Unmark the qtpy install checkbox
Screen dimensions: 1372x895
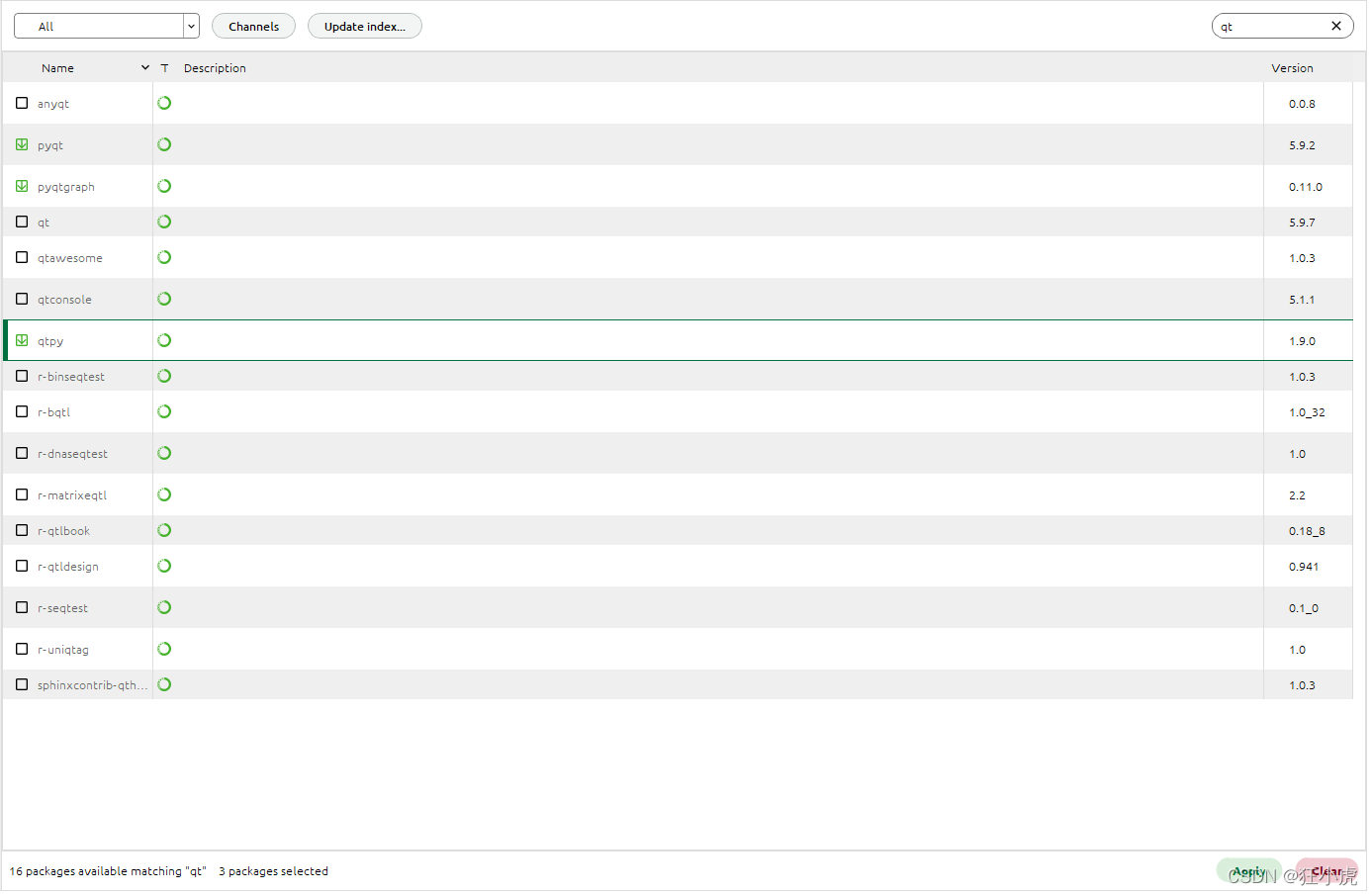(x=22, y=340)
